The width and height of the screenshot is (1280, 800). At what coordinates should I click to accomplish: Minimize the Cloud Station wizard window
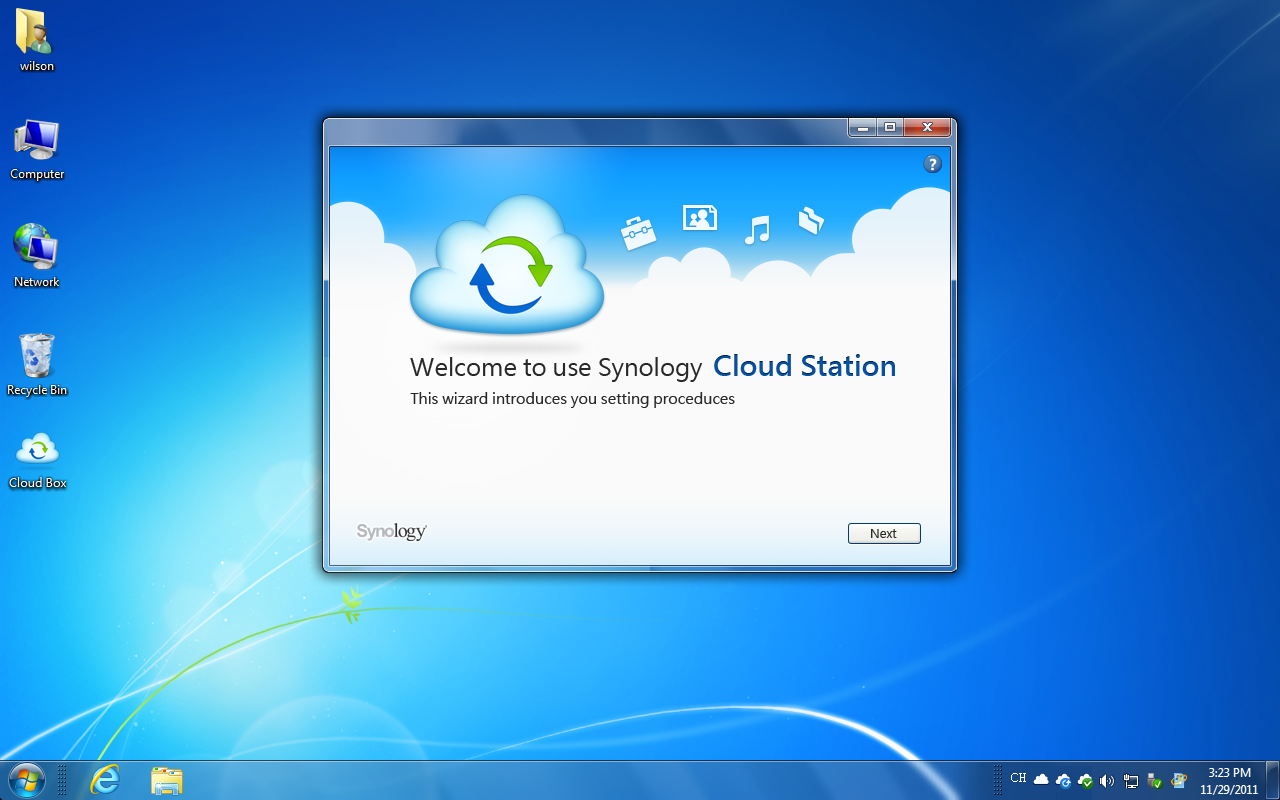tap(862, 127)
